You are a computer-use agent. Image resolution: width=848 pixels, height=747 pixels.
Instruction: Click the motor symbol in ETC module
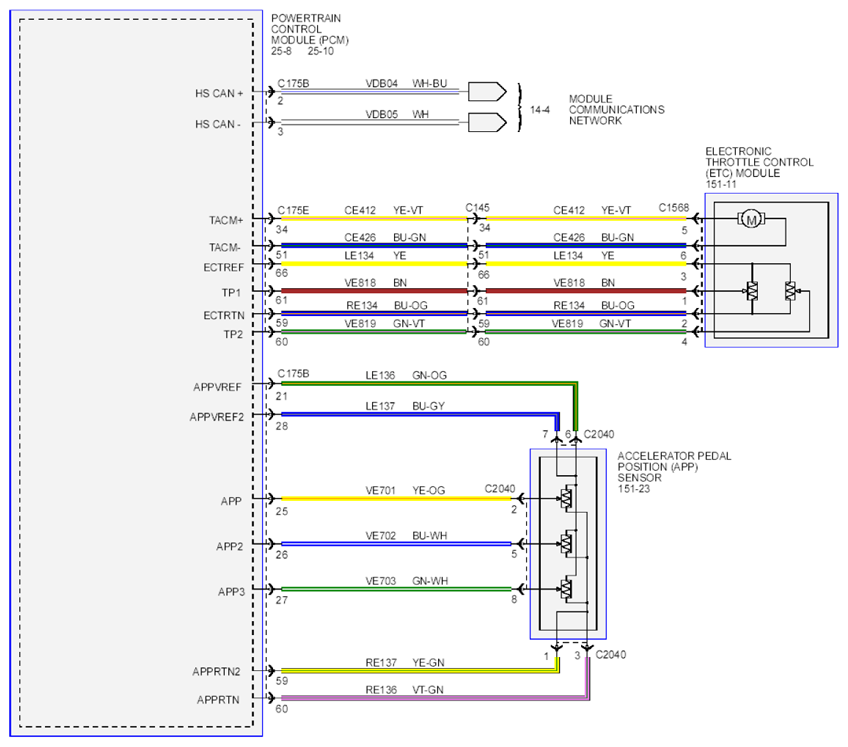point(751,219)
